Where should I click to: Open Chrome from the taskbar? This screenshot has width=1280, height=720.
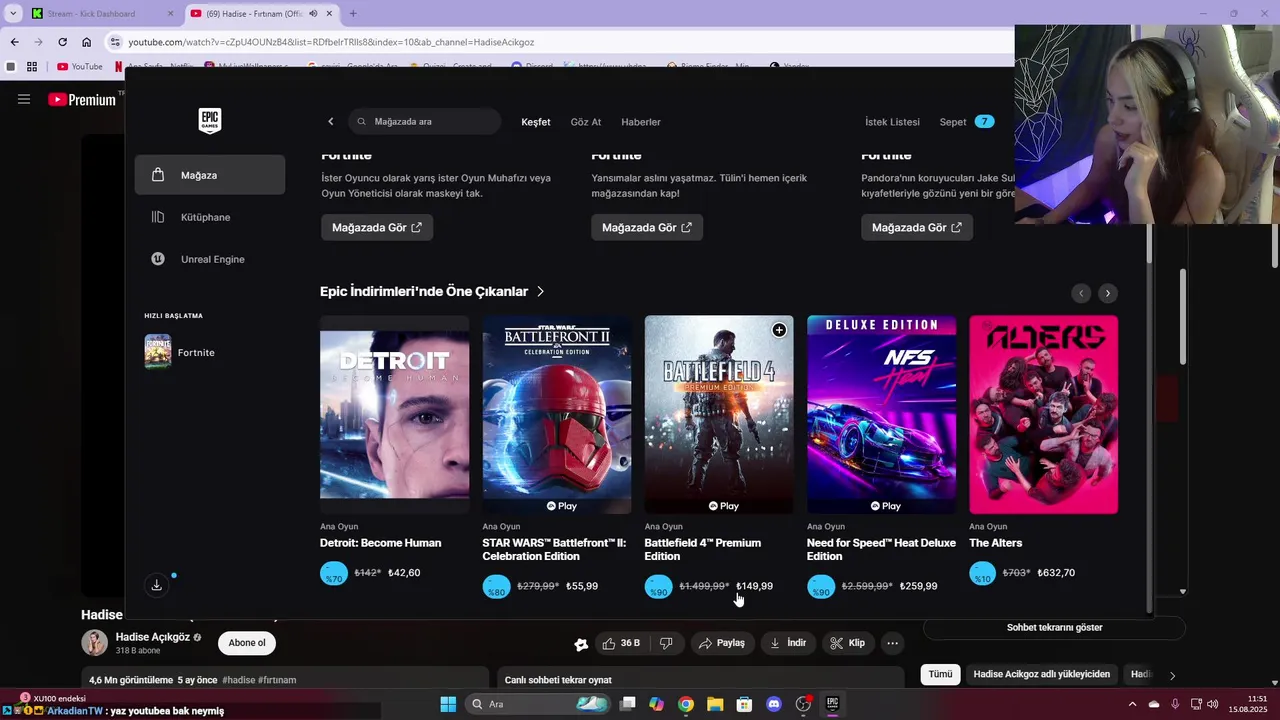[685, 704]
